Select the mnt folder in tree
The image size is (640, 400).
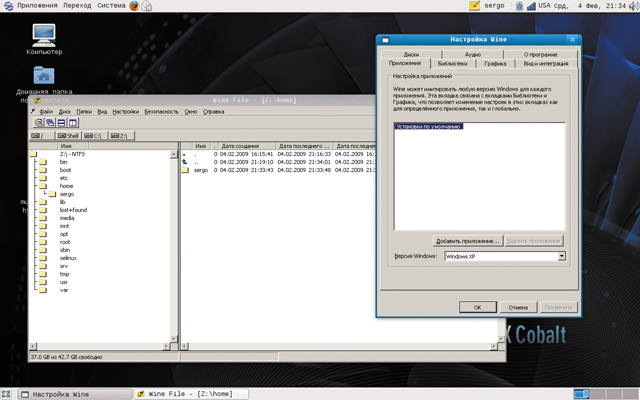pyautogui.click(x=64, y=226)
